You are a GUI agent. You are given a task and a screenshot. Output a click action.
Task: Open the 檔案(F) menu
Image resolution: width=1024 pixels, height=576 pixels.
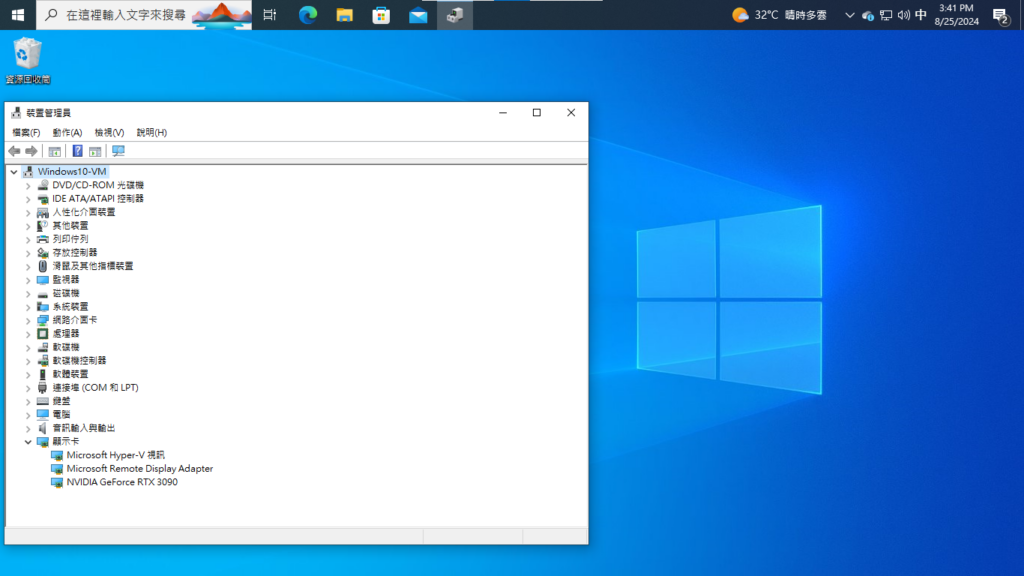pos(26,133)
